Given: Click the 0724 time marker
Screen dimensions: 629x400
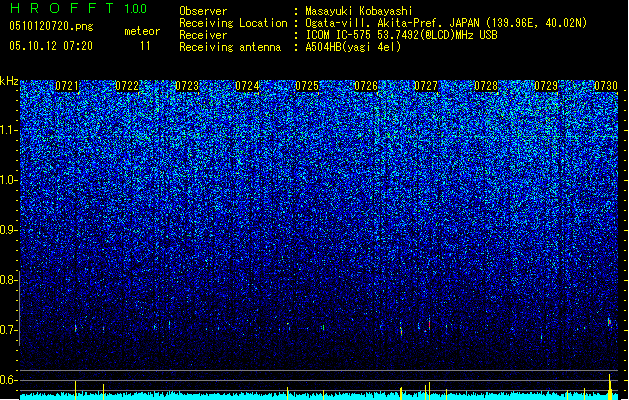Looking at the screenshot, I should 247,86.
